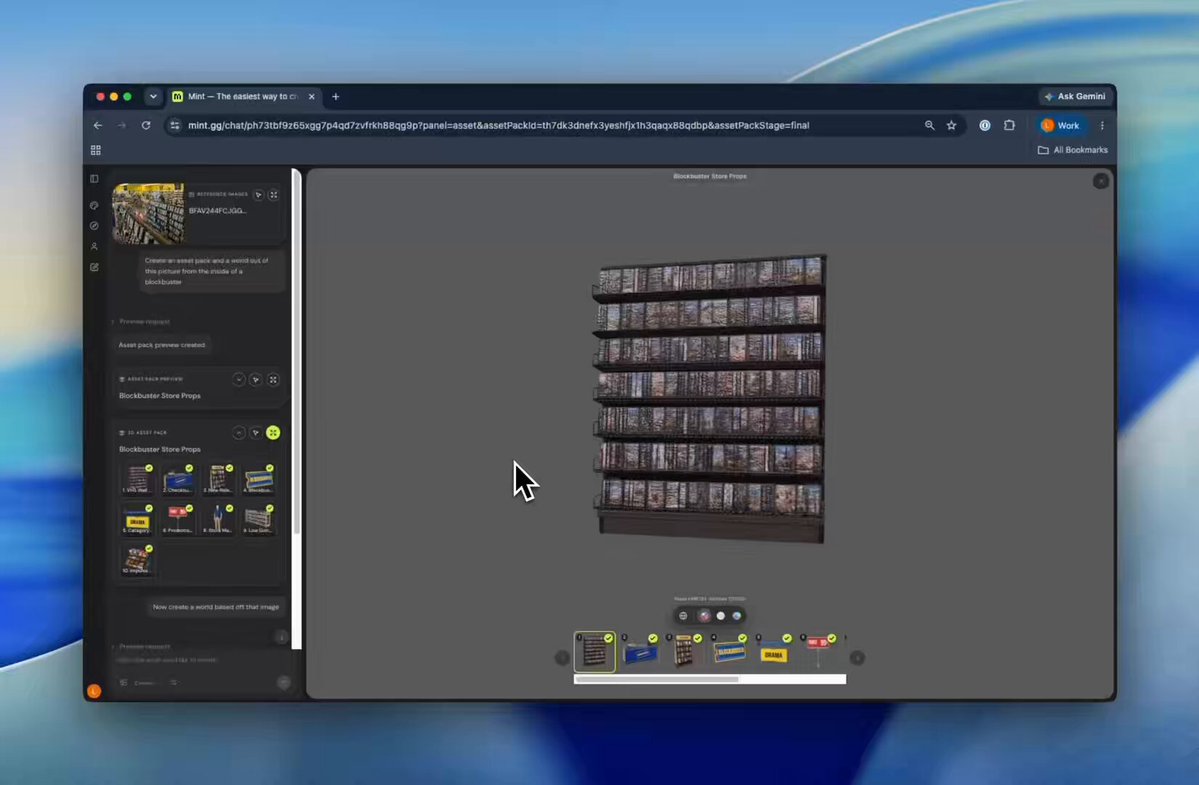1199x785 pixels.
Task: Select carousel thumbnail 4 Blockbuster sign
Action: (x=729, y=652)
